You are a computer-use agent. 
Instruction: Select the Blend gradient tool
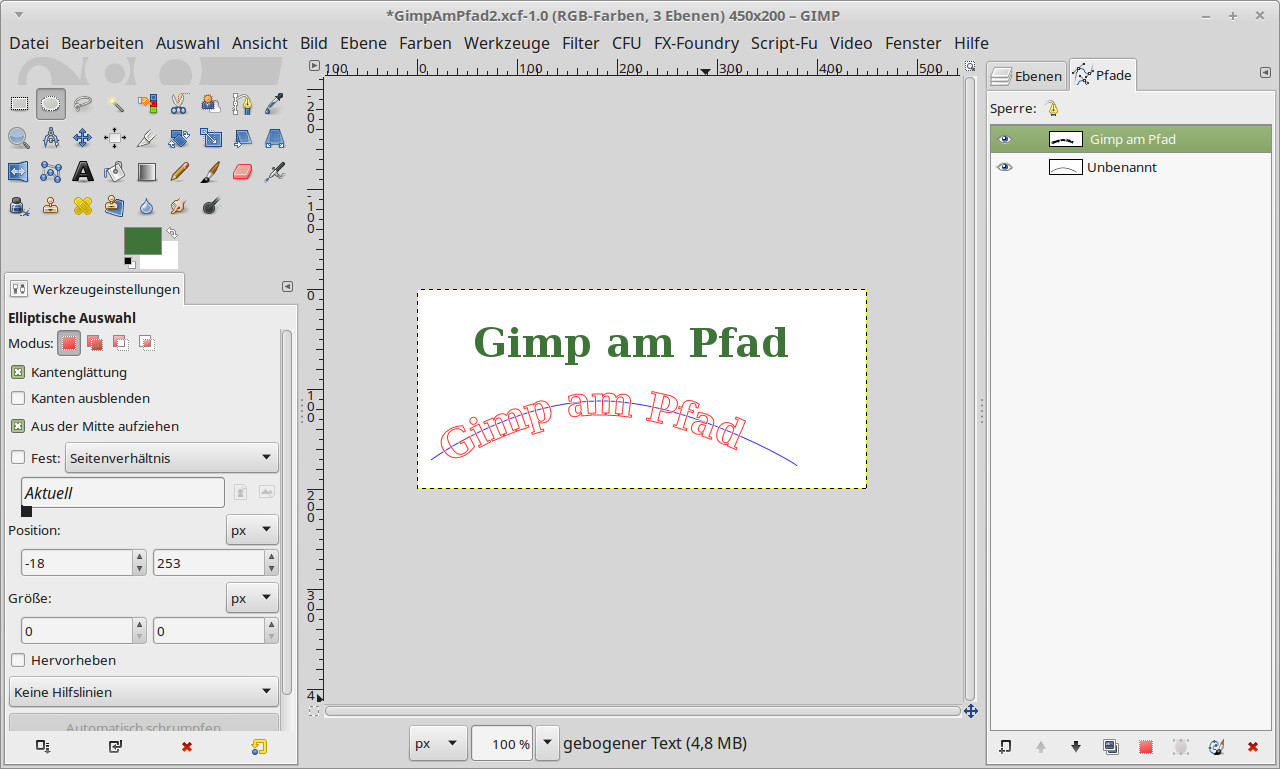click(x=147, y=172)
